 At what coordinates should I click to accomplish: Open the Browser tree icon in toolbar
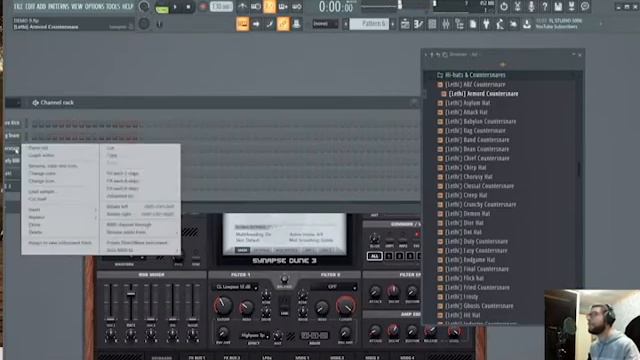point(459,24)
